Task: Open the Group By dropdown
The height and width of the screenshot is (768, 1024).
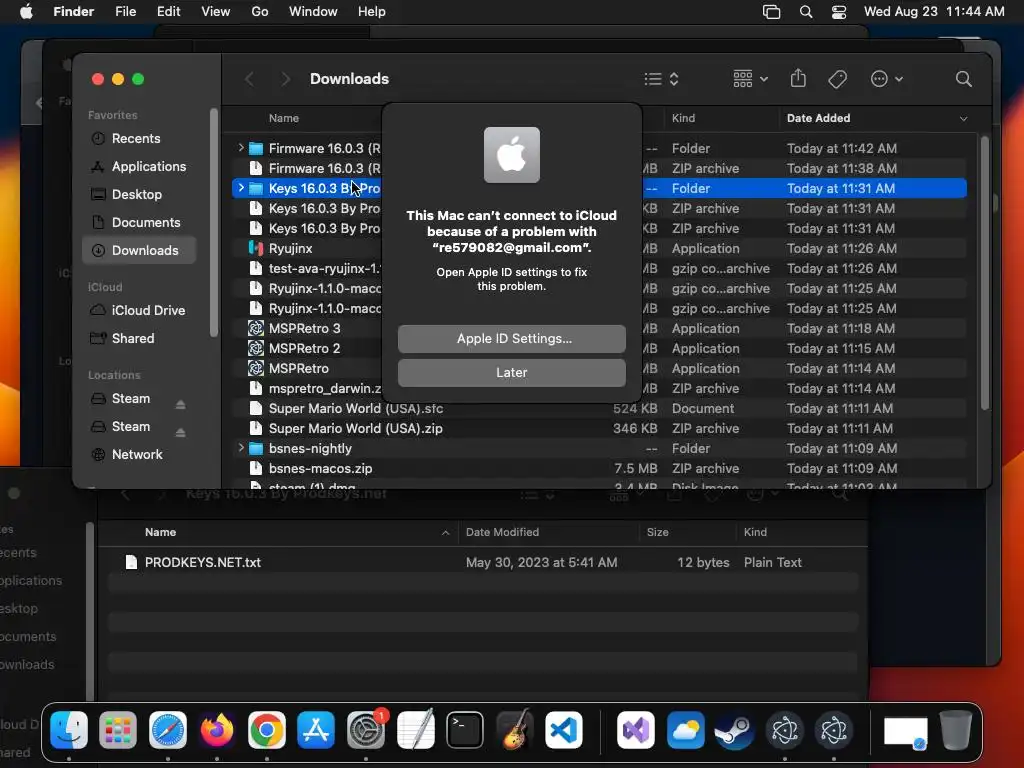Action: (x=750, y=79)
